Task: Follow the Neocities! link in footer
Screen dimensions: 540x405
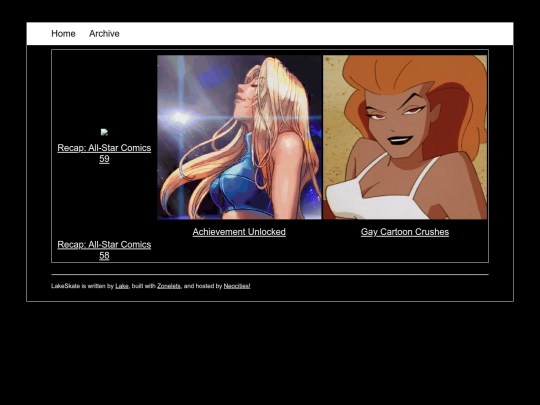Action: tap(237, 286)
